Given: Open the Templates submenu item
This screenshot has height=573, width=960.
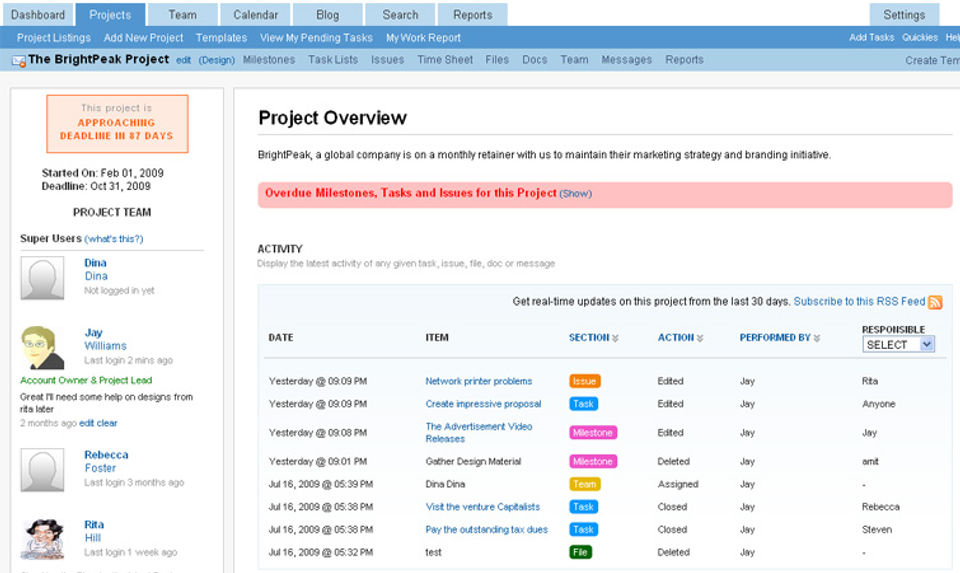Looking at the screenshot, I should (221, 38).
